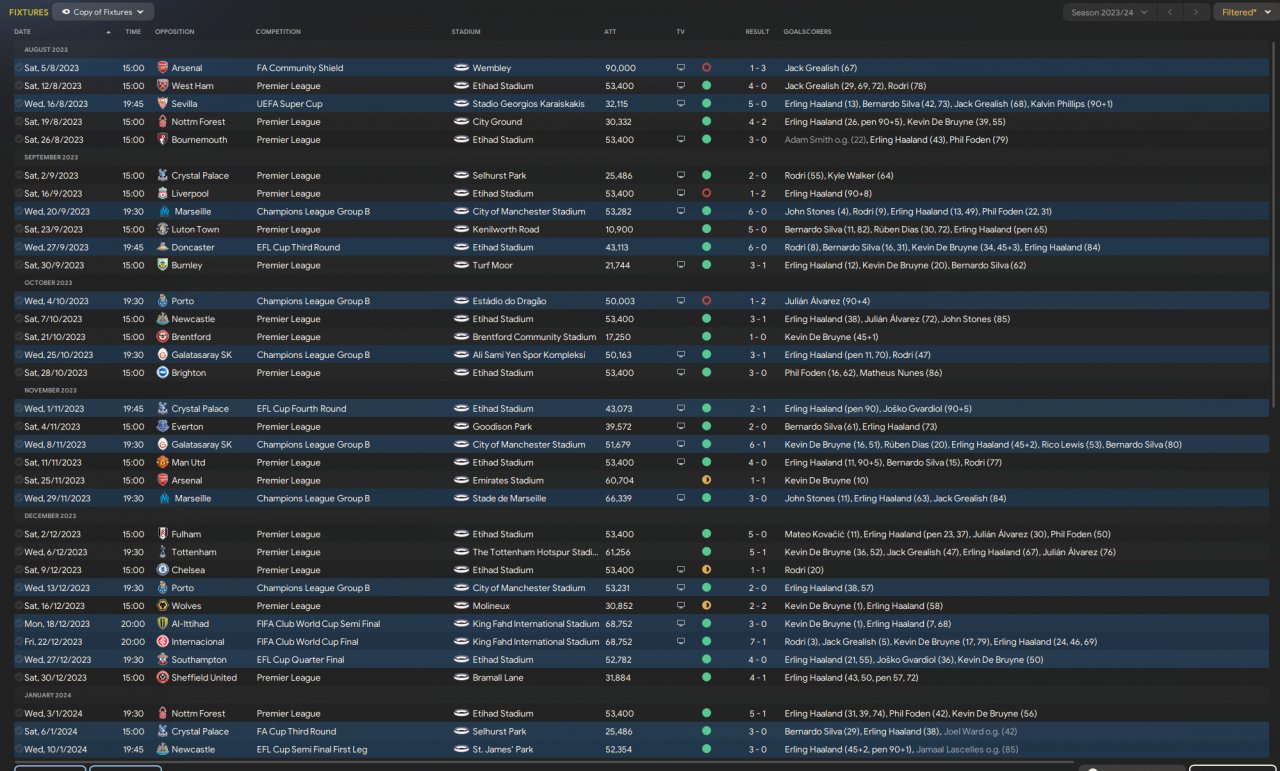Click the Sheffield United club badge

click(x=163, y=678)
